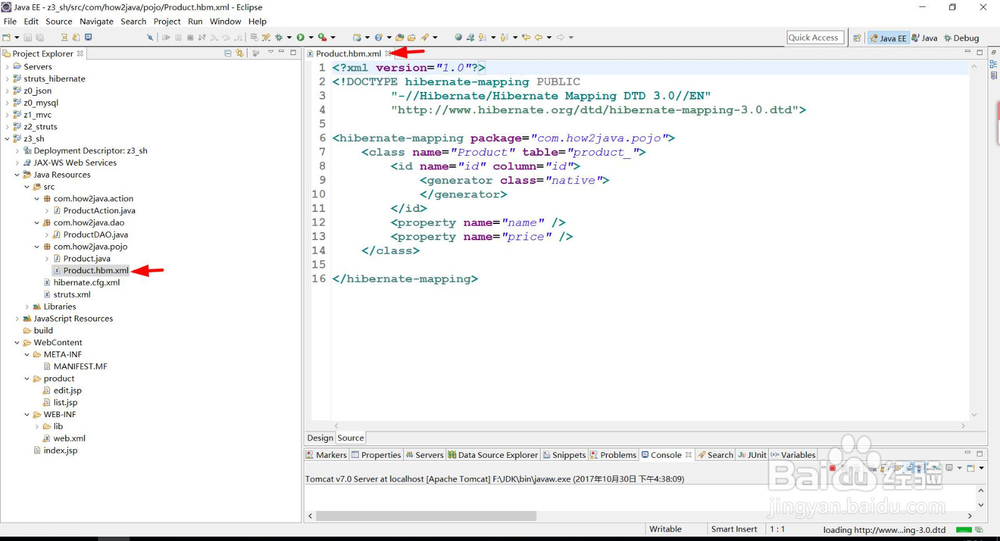The height and width of the screenshot is (541, 1000).
Task: Click the Run Last Tool red toolbox icon
Action: pyautogui.click(x=323, y=37)
